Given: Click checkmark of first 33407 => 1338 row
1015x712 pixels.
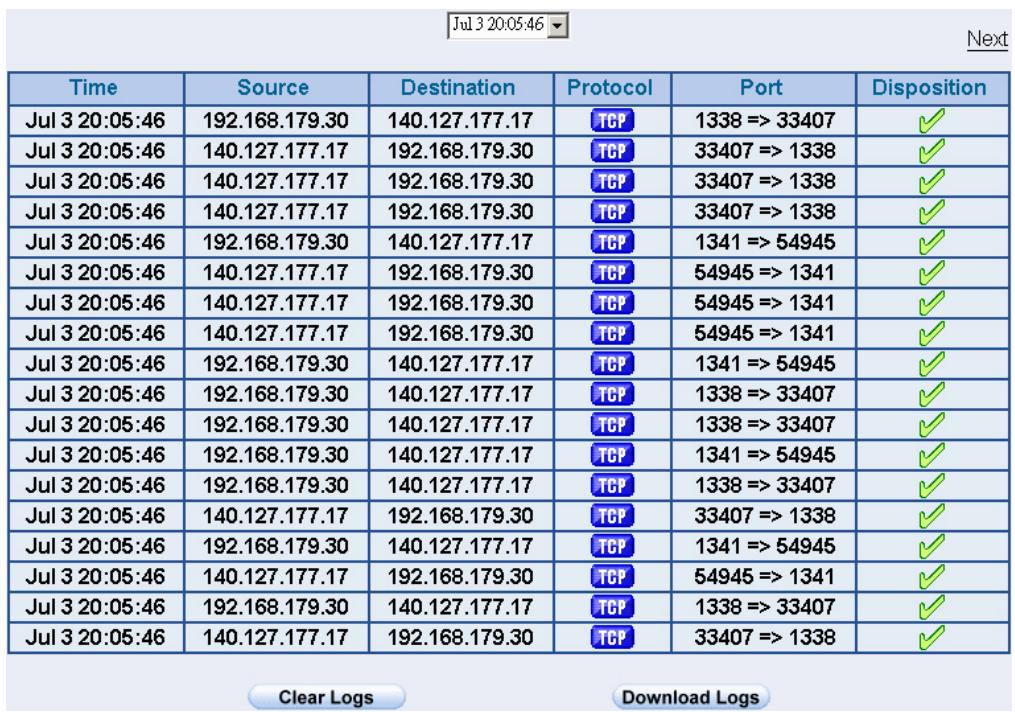Looking at the screenshot, I should tap(931, 151).
